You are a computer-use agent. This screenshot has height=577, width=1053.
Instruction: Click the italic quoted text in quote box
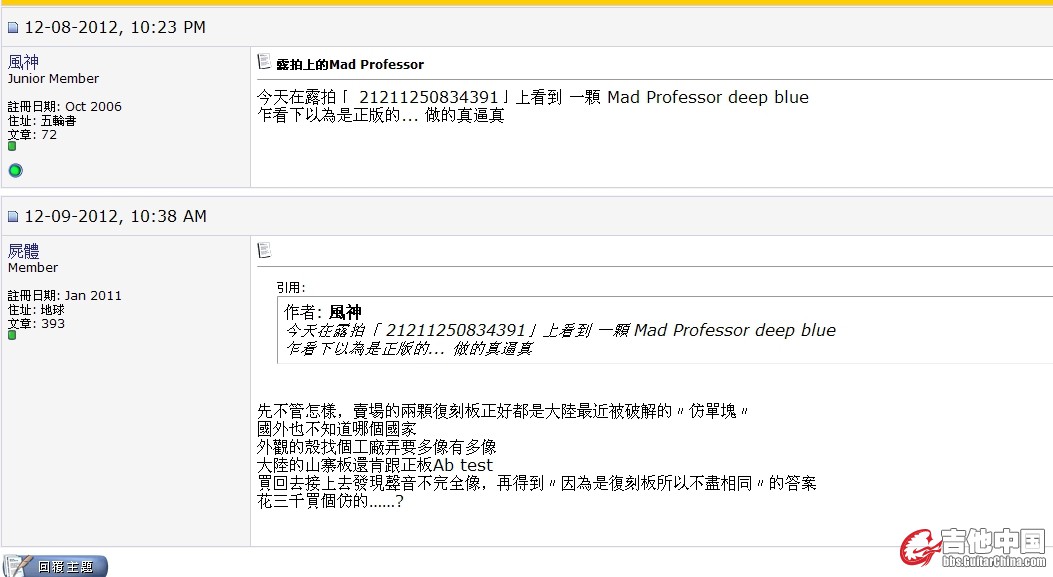pyautogui.click(x=560, y=331)
